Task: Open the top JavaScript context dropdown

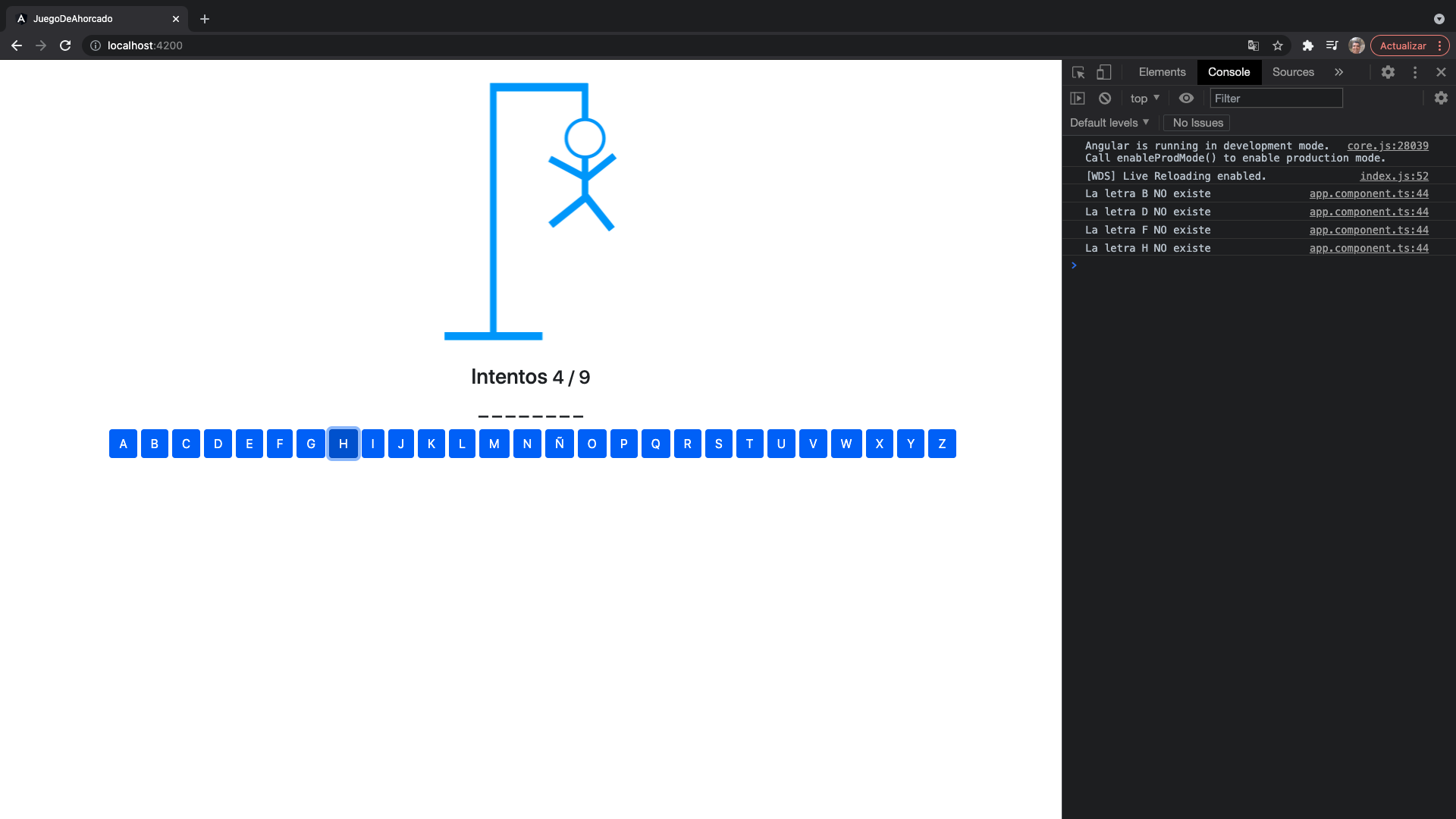Action: pyautogui.click(x=1144, y=98)
